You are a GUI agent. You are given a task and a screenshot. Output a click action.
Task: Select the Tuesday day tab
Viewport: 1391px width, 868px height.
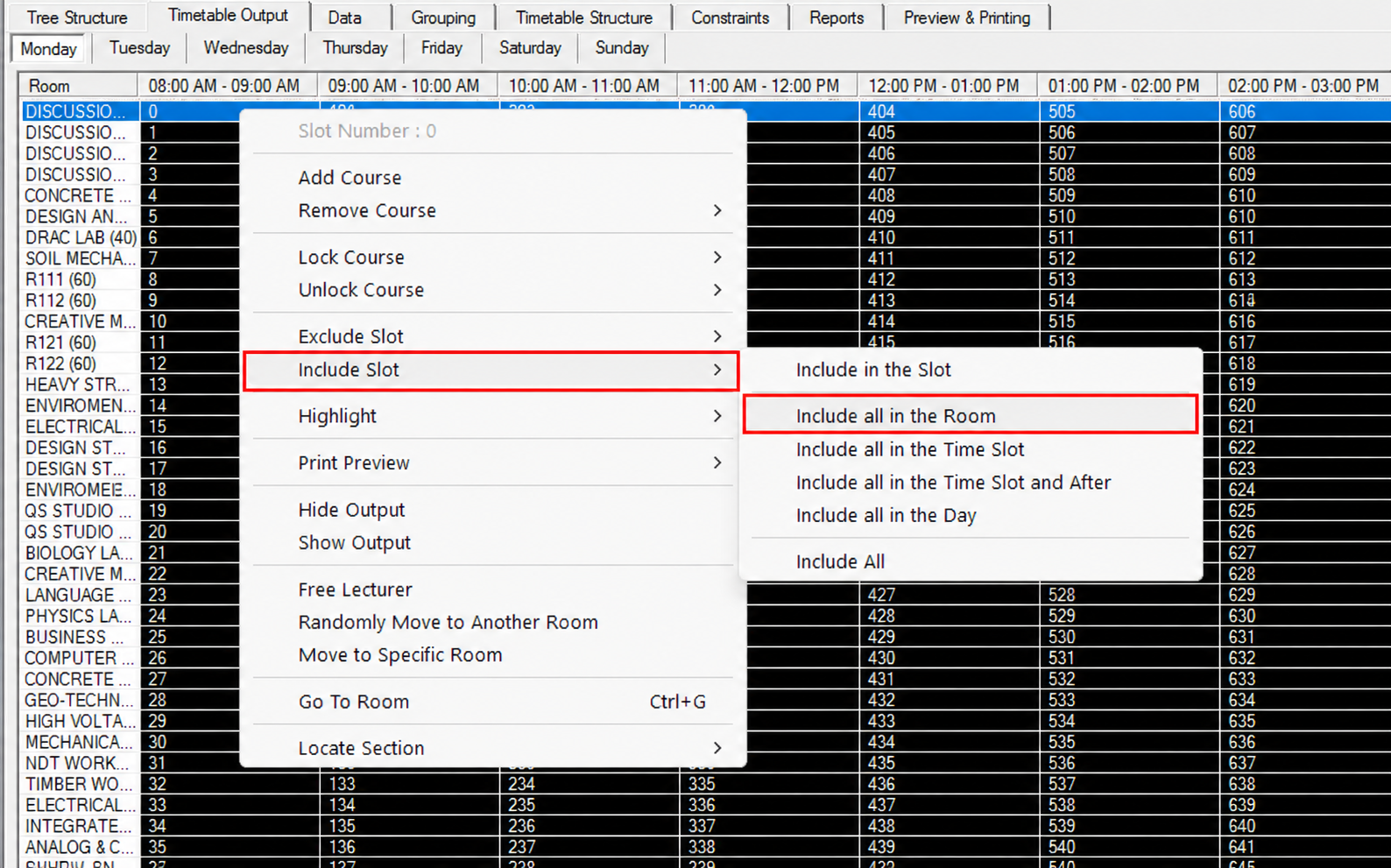pyautogui.click(x=139, y=48)
